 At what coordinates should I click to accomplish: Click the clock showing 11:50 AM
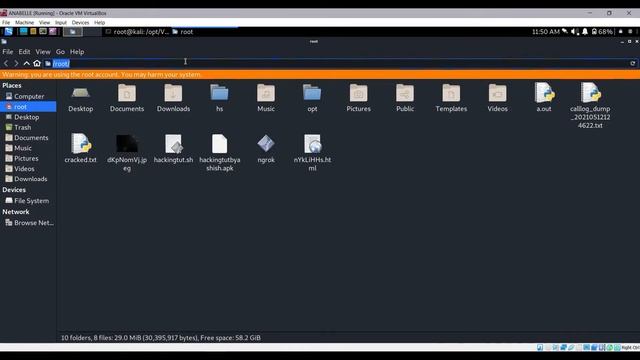(545, 31)
